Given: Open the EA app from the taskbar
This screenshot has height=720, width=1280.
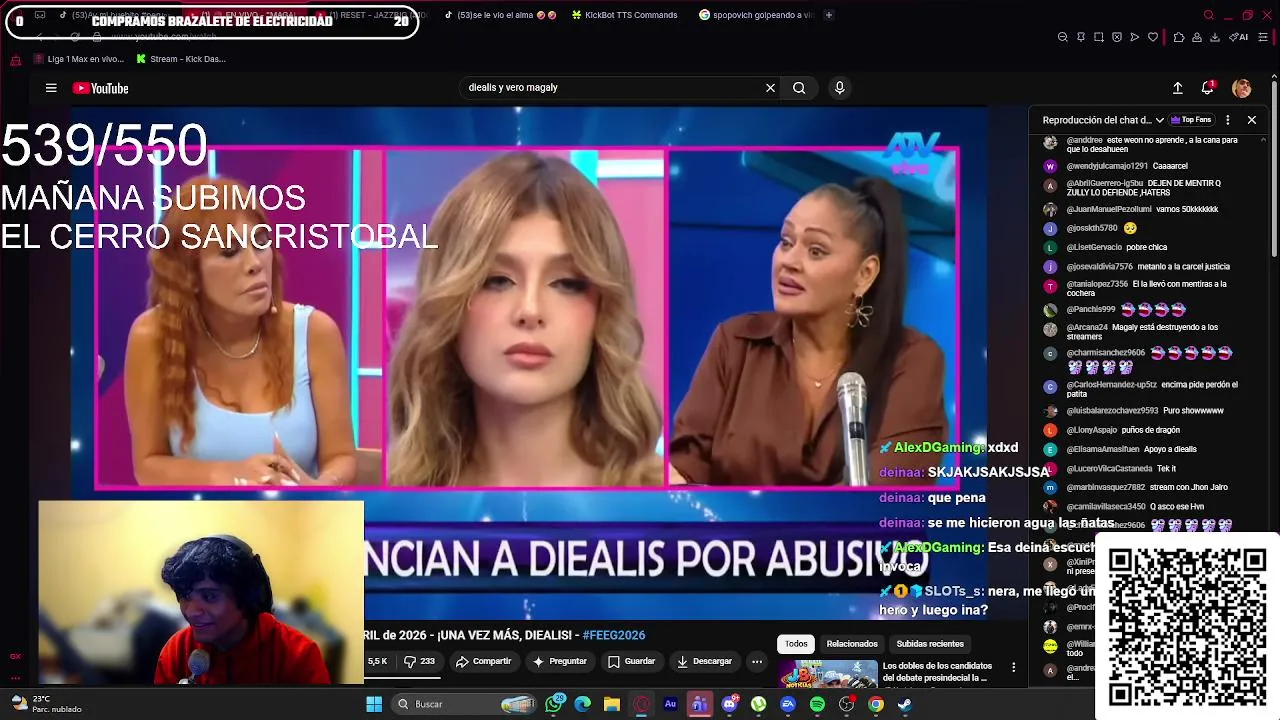Looking at the screenshot, I should 788,704.
